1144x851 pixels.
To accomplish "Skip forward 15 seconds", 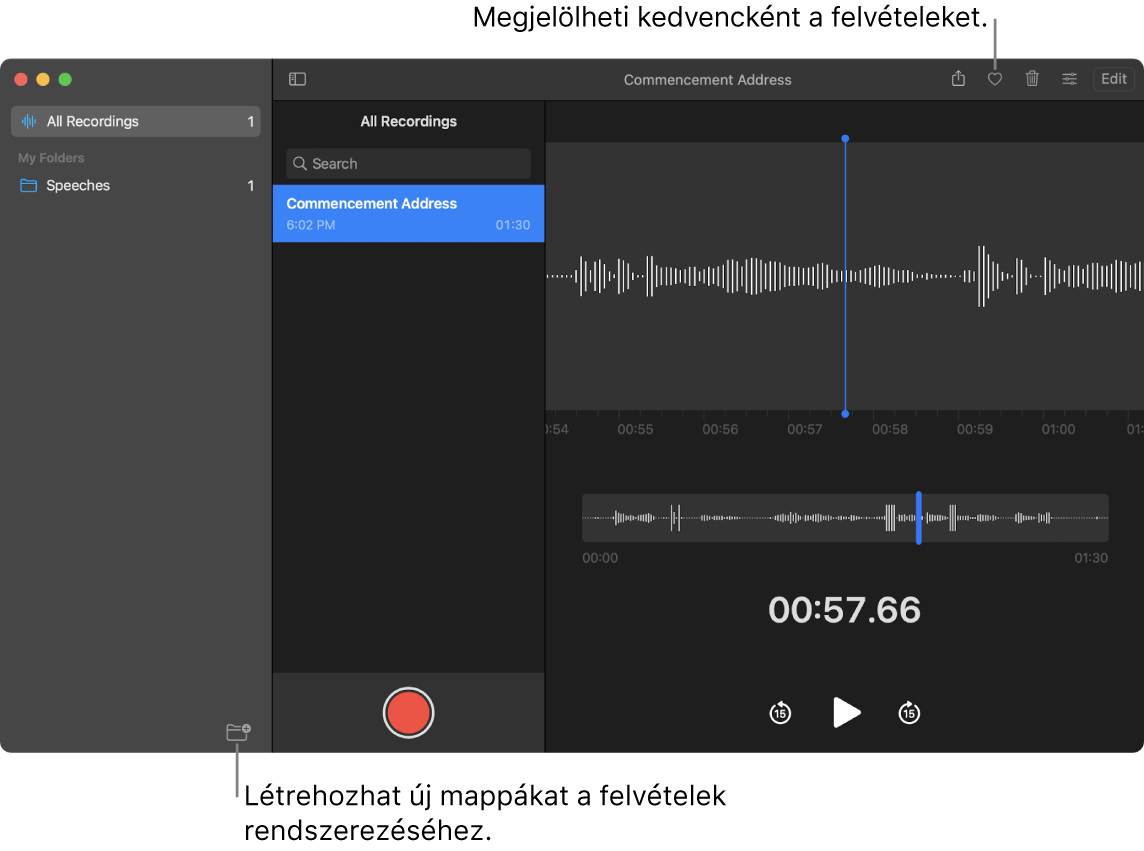I will [x=909, y=712].
